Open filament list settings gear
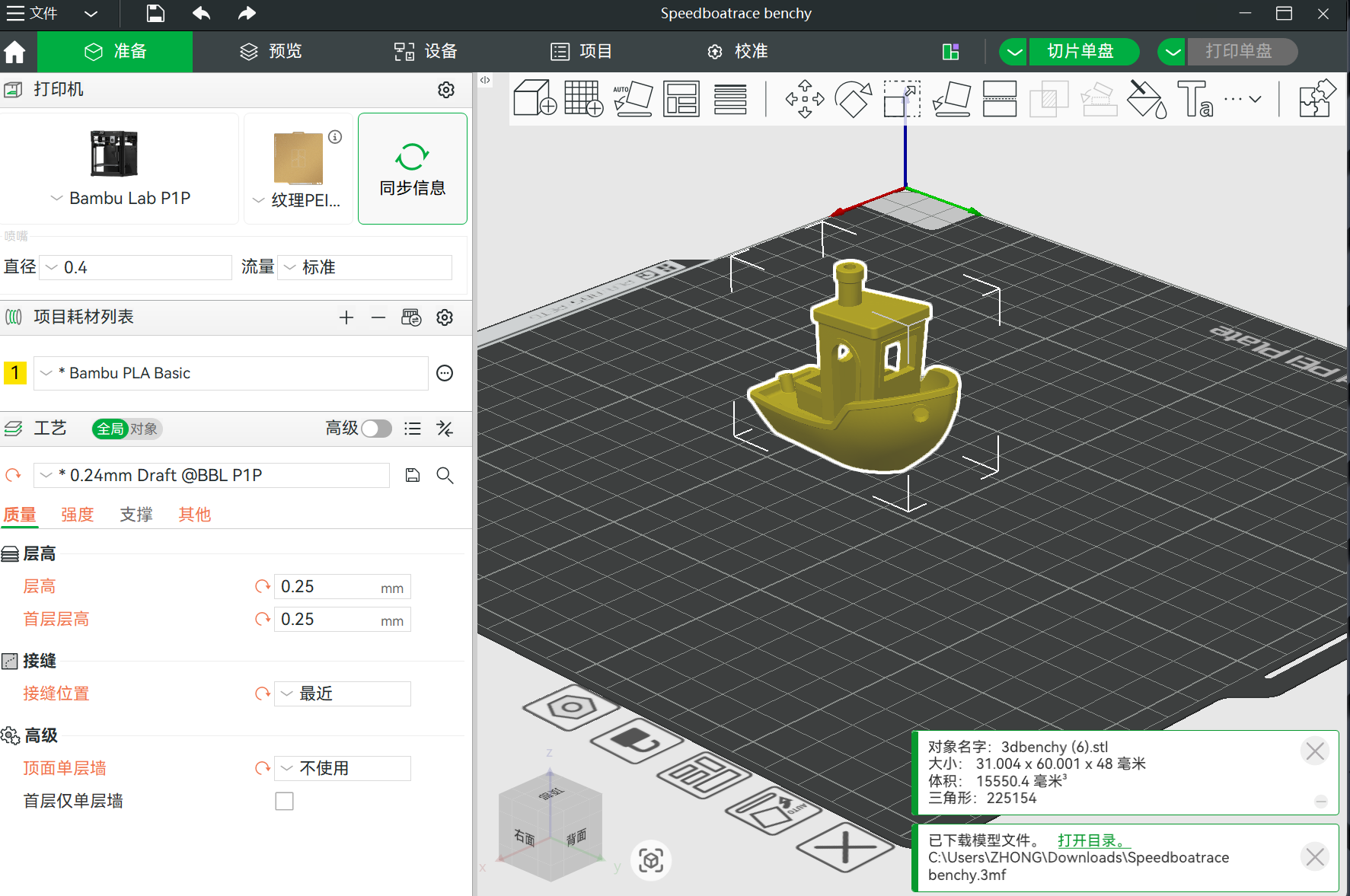This screenshot has height=896, width=1350. click(445, 317)
